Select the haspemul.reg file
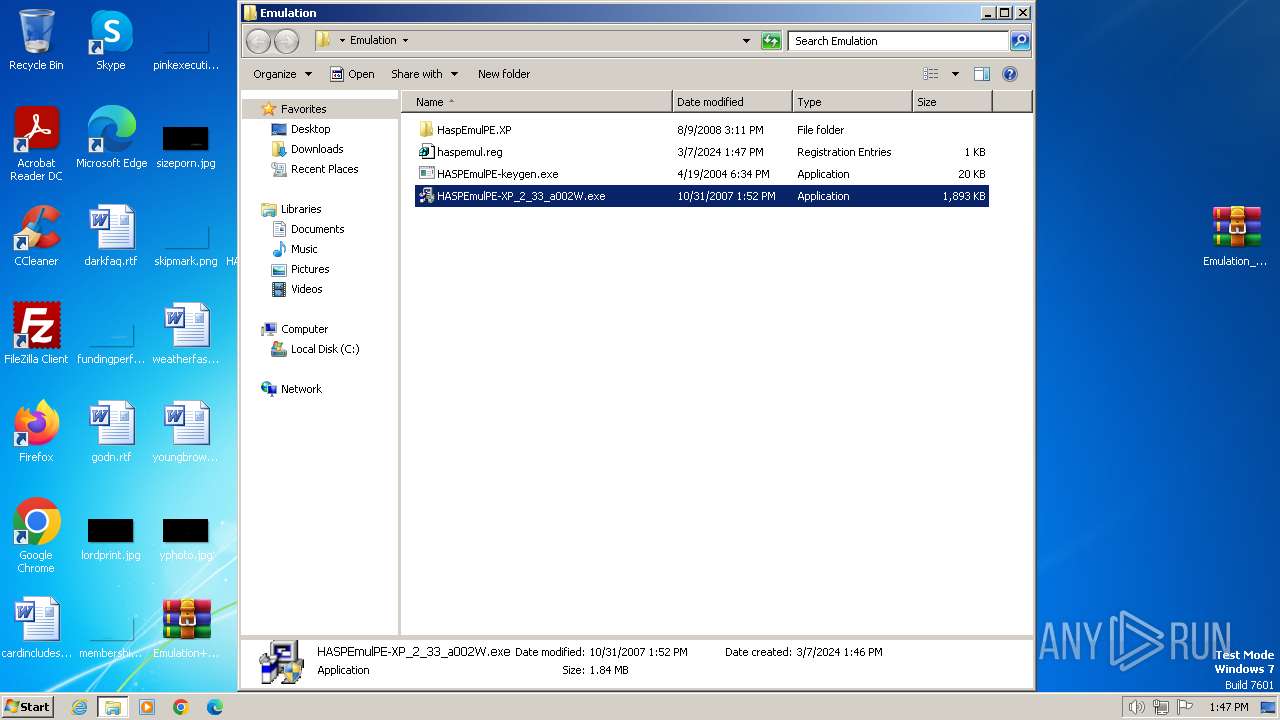 click(x=469, y=152)
